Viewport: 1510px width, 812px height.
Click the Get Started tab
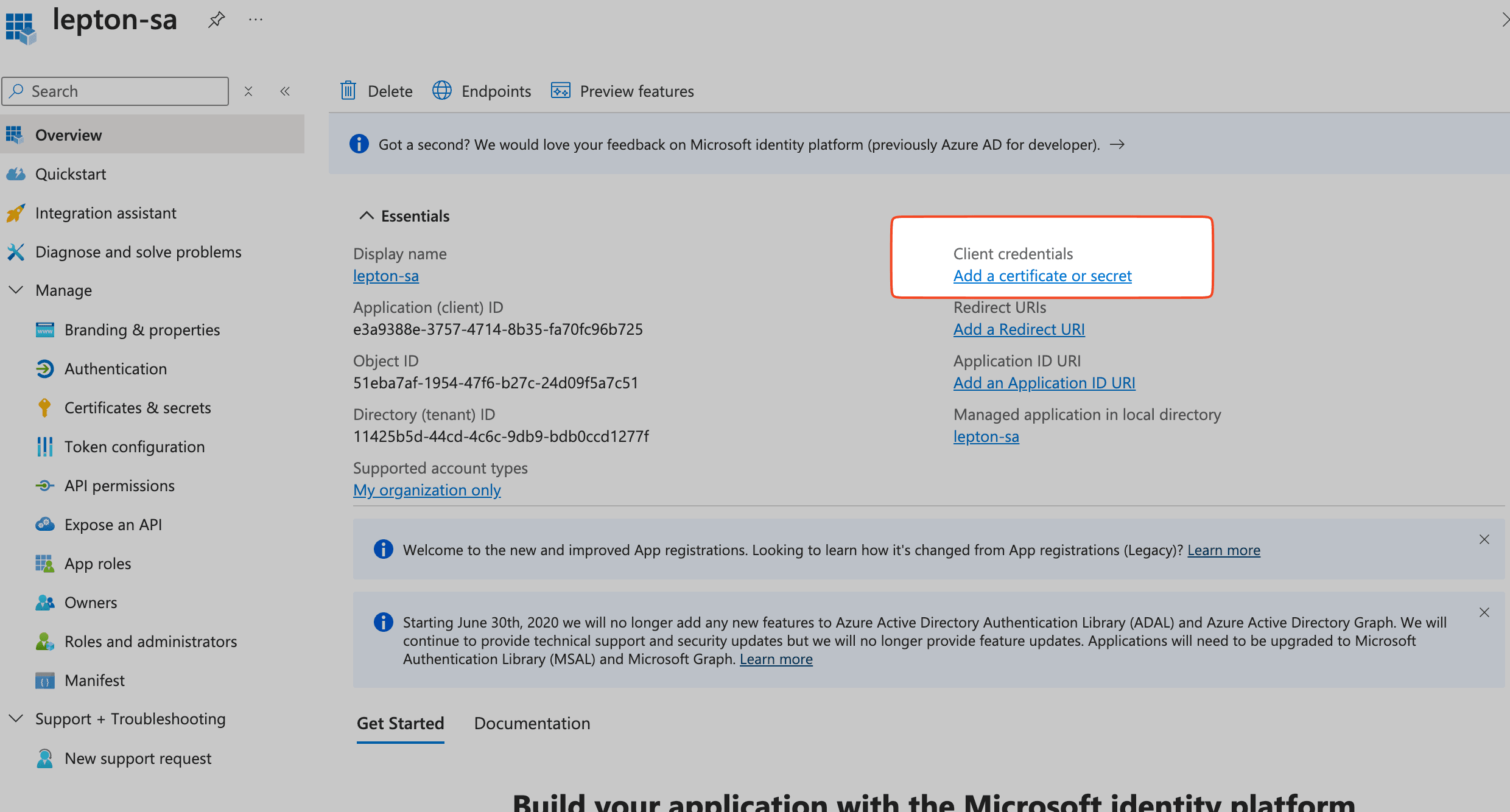pyautogui.click(x=400, y=723)
